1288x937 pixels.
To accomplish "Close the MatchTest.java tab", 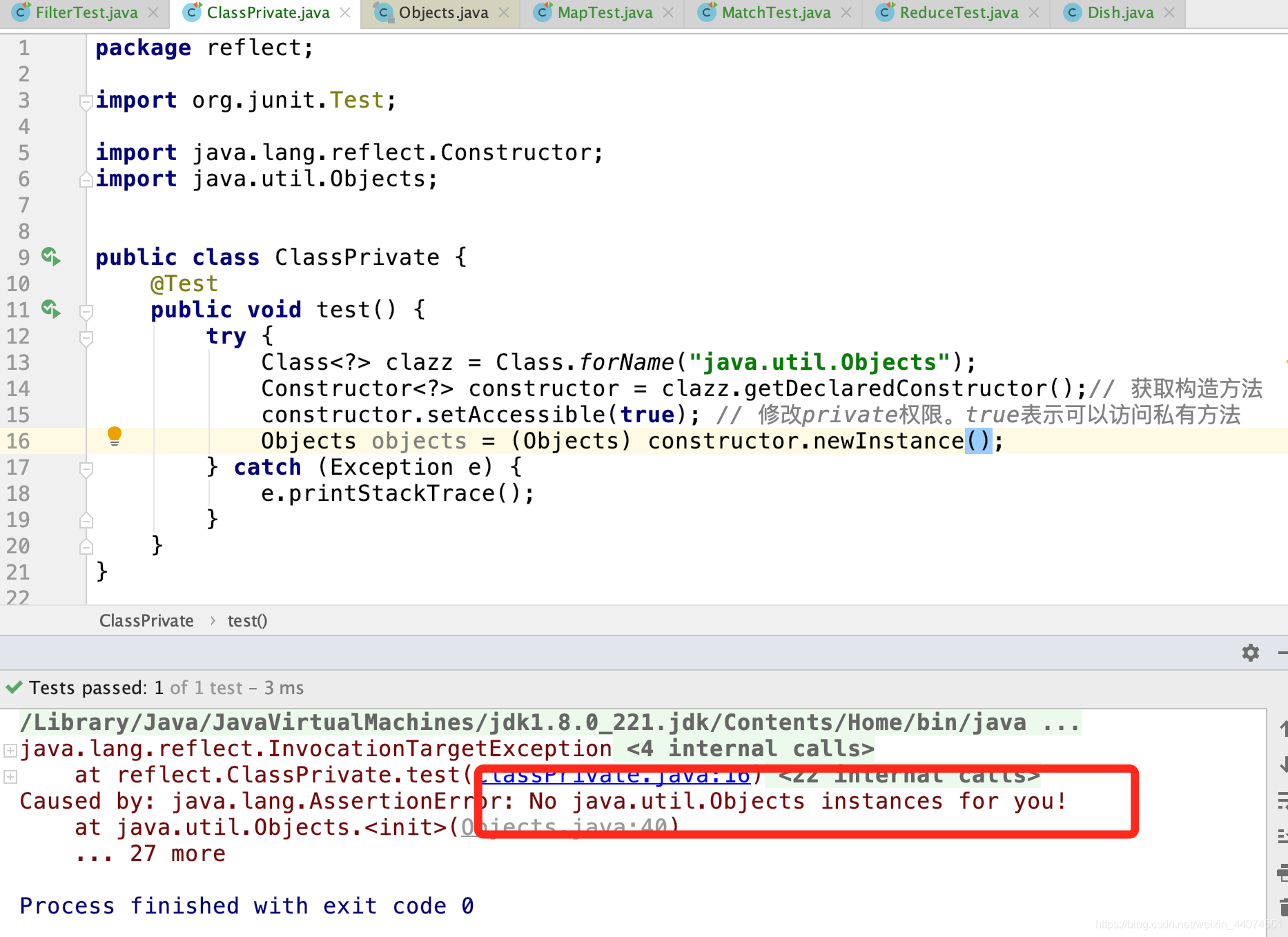I will coord(847,12).
